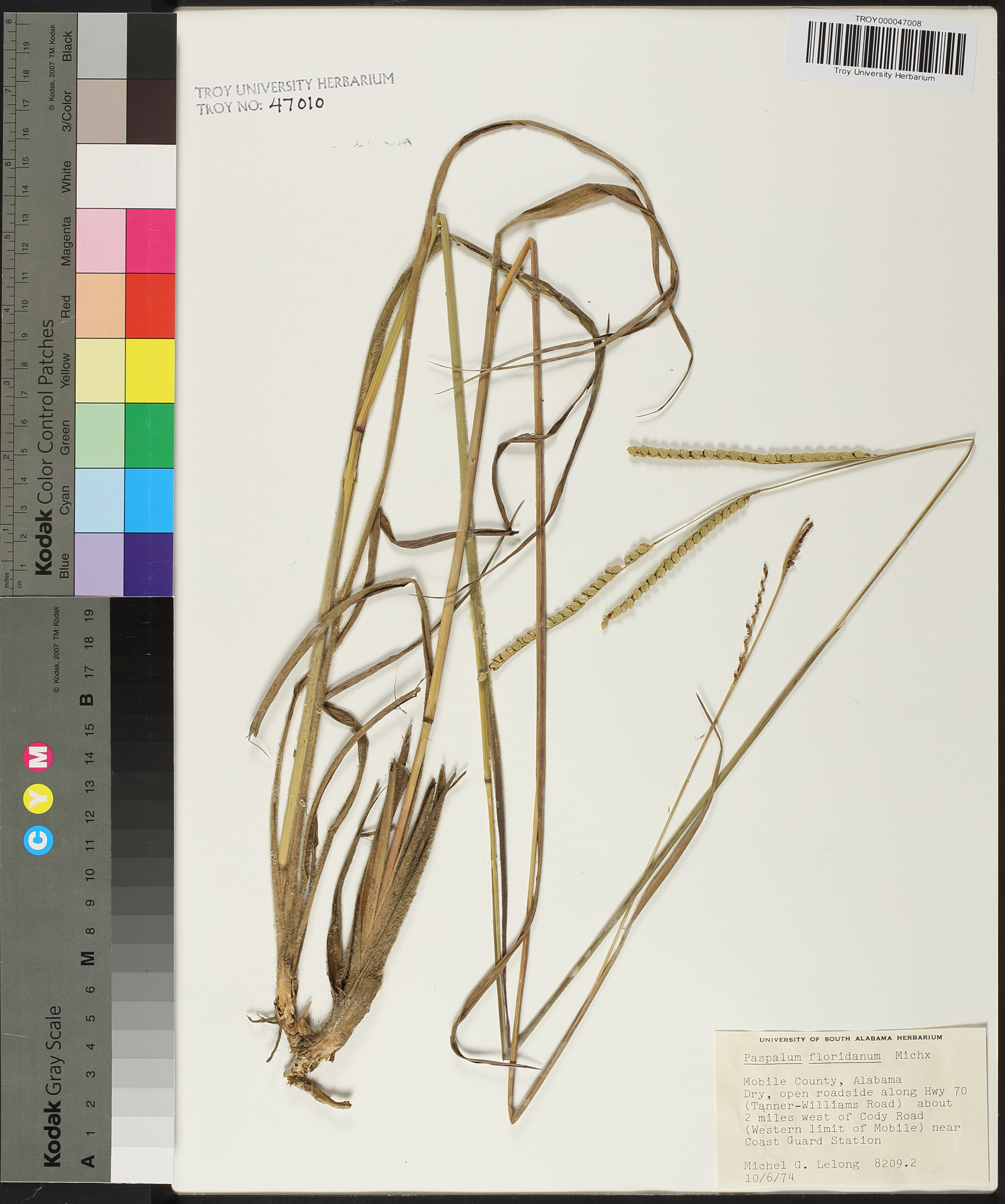Click the 'Yellow' label on the color card
1005x1204 pixels.
click(66, 370)
